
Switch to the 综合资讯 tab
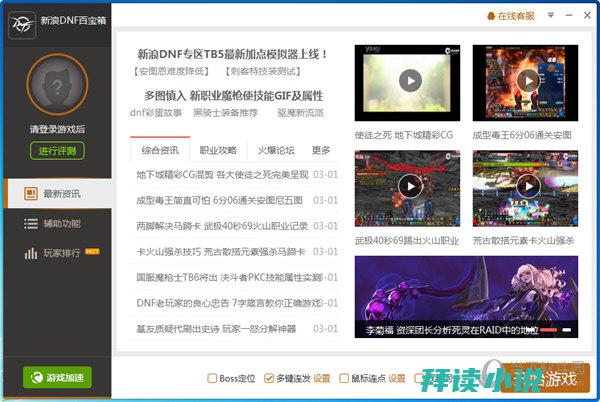click(x=160, y=150)
